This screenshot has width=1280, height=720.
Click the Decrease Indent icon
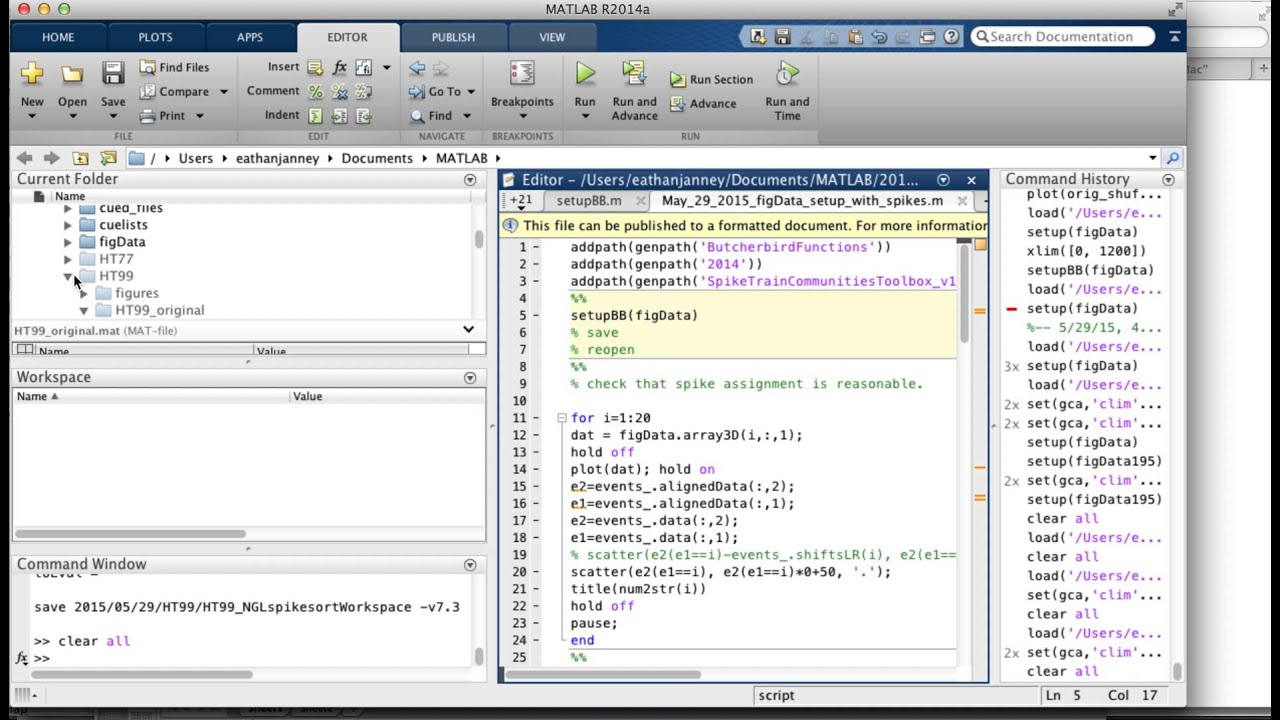pos(364,116)
